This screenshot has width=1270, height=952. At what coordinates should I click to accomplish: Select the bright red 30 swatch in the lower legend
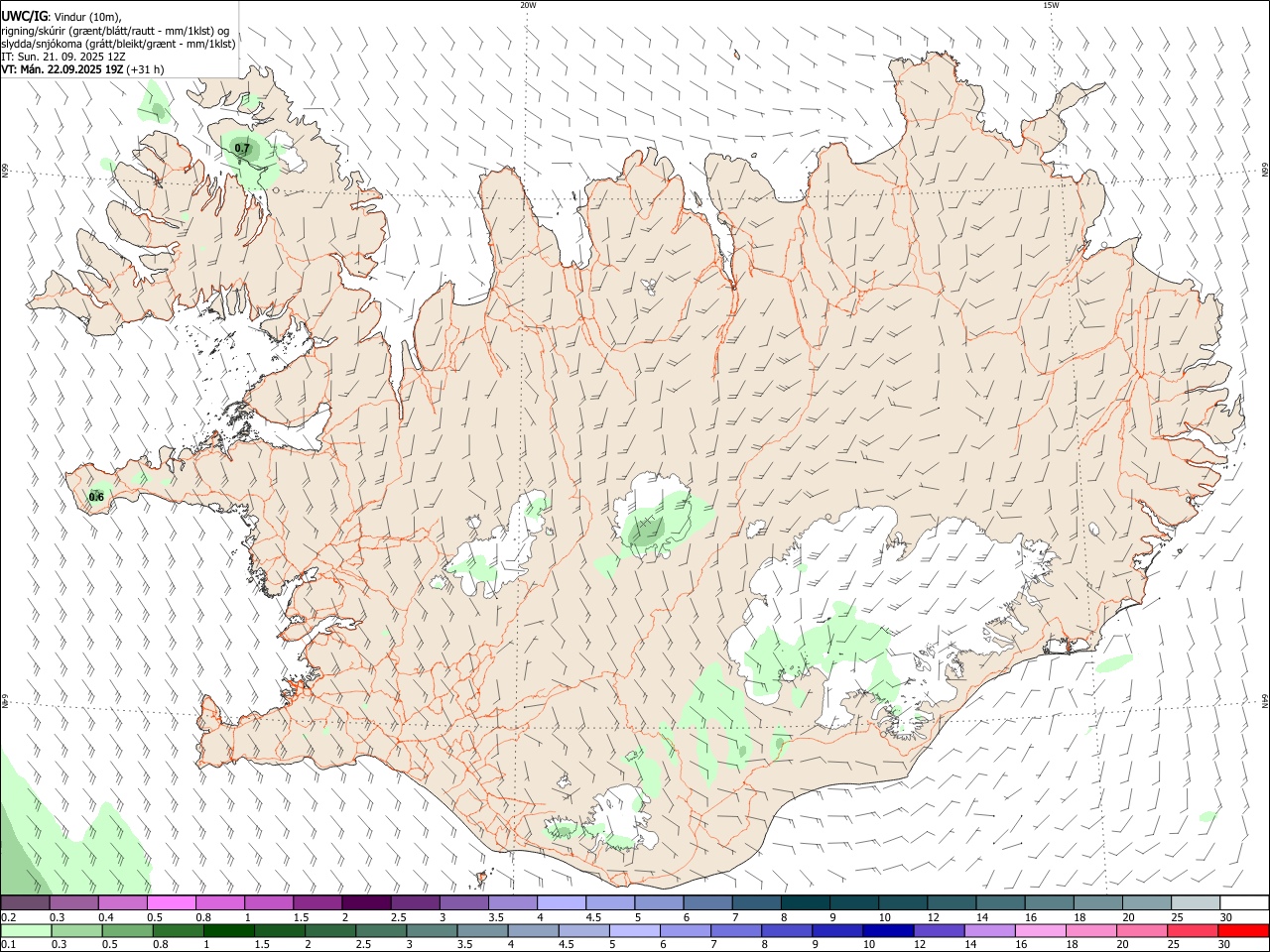point(1243,930)
